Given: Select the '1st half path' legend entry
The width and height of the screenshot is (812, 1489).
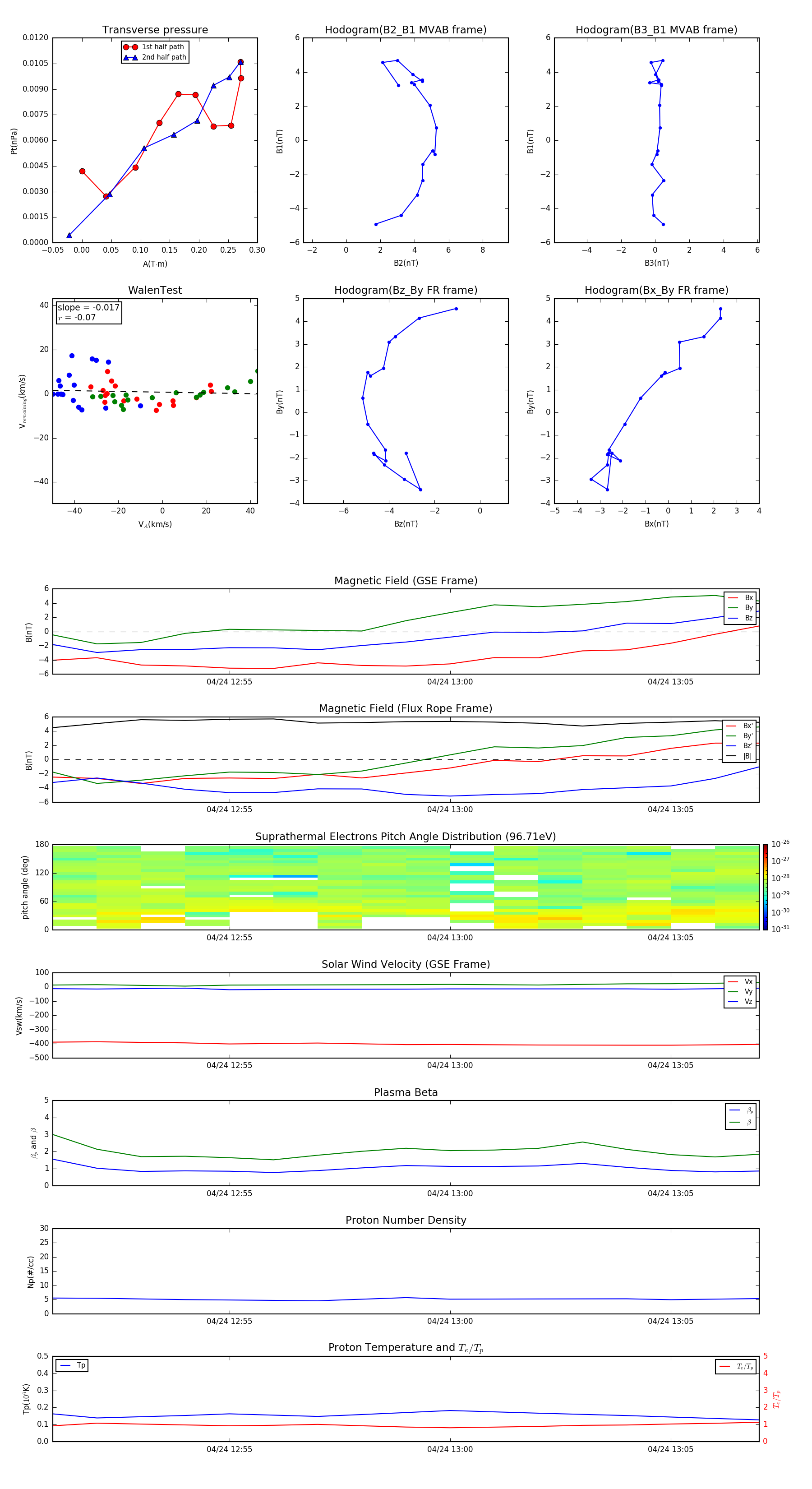Looking at the screenshot, I should 154,47.
